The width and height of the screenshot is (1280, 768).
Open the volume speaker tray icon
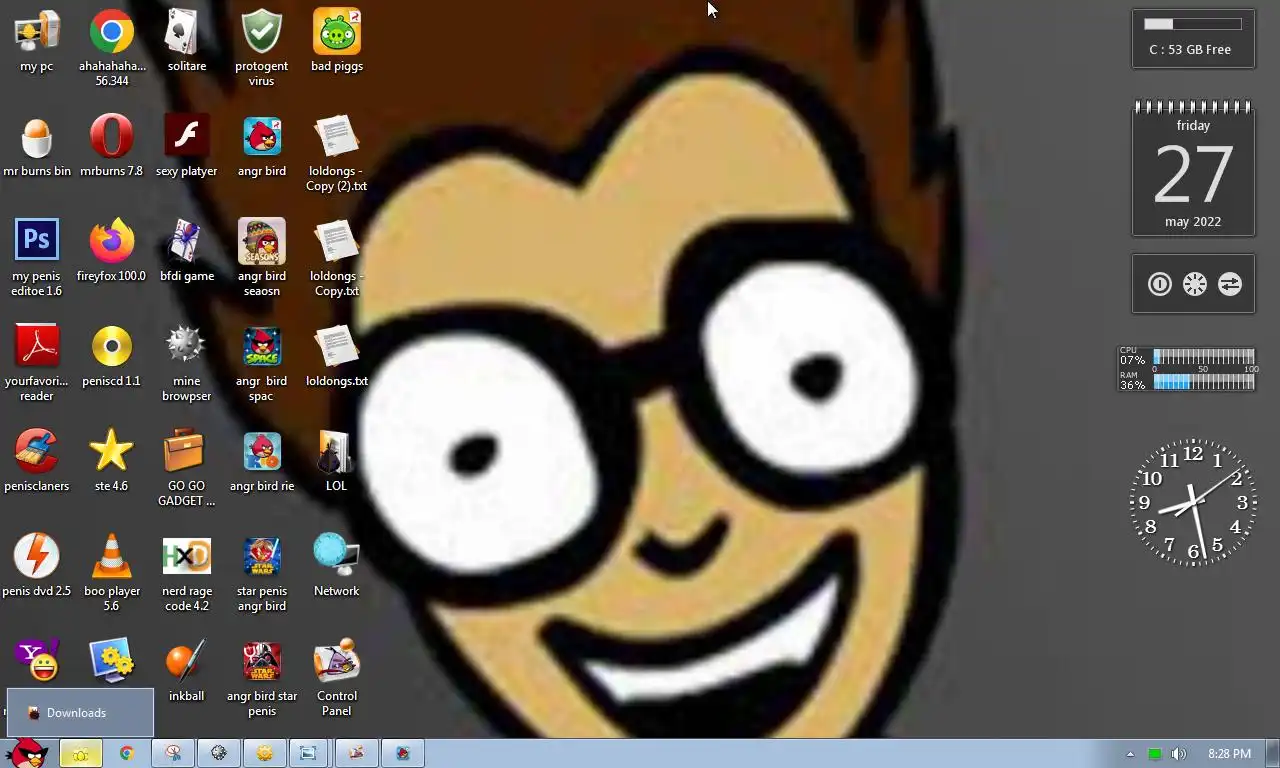pos(1179,754)
